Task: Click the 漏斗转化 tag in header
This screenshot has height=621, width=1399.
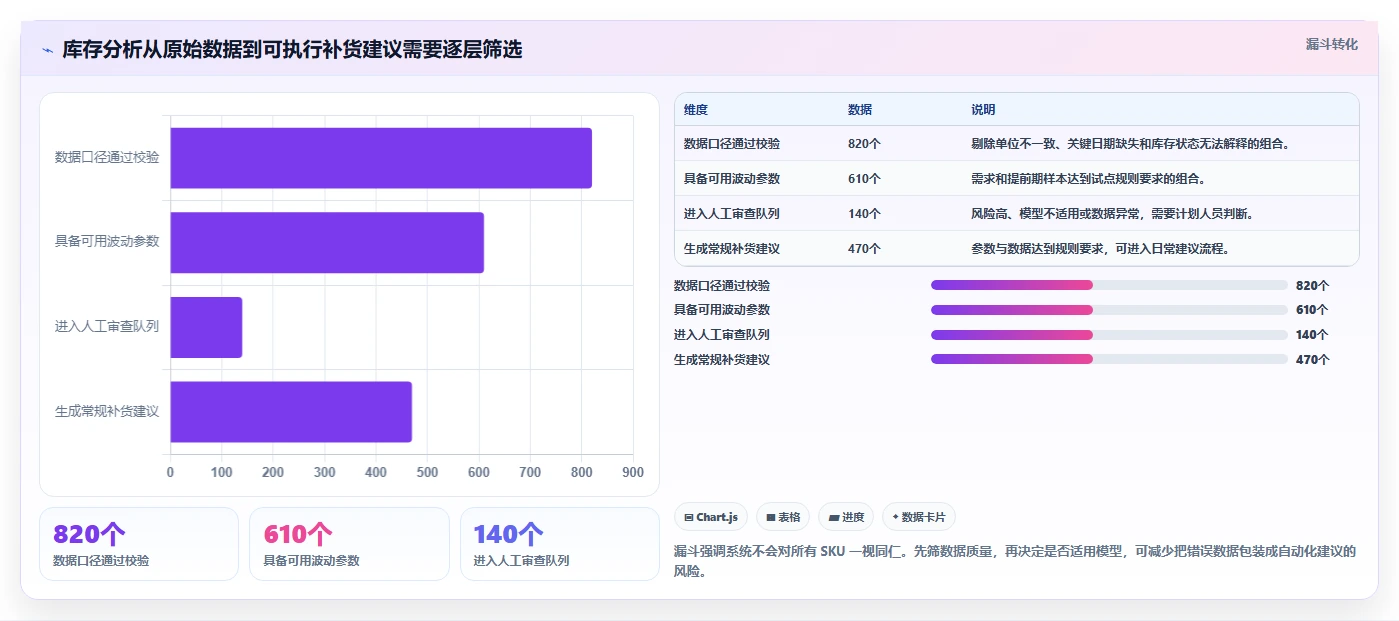Action: point(1331,44)
